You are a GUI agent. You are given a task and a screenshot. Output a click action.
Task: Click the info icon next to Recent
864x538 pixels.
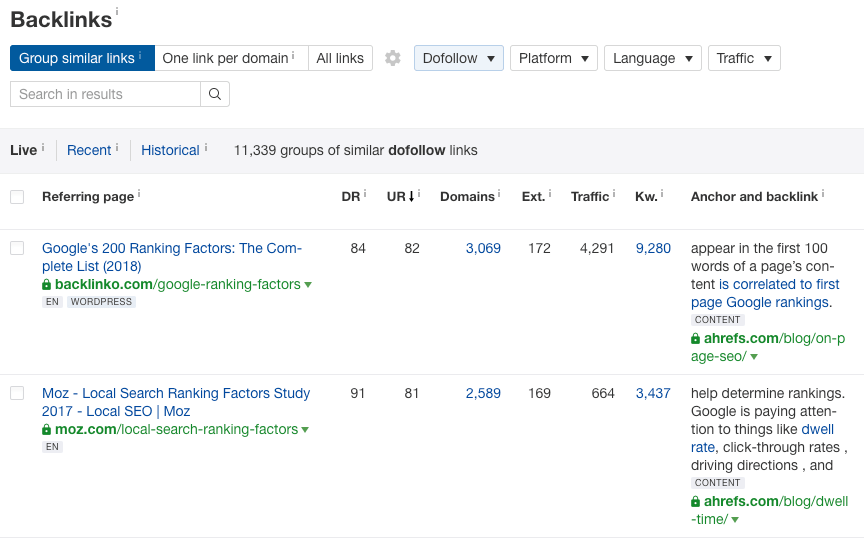tap(117, 147)
